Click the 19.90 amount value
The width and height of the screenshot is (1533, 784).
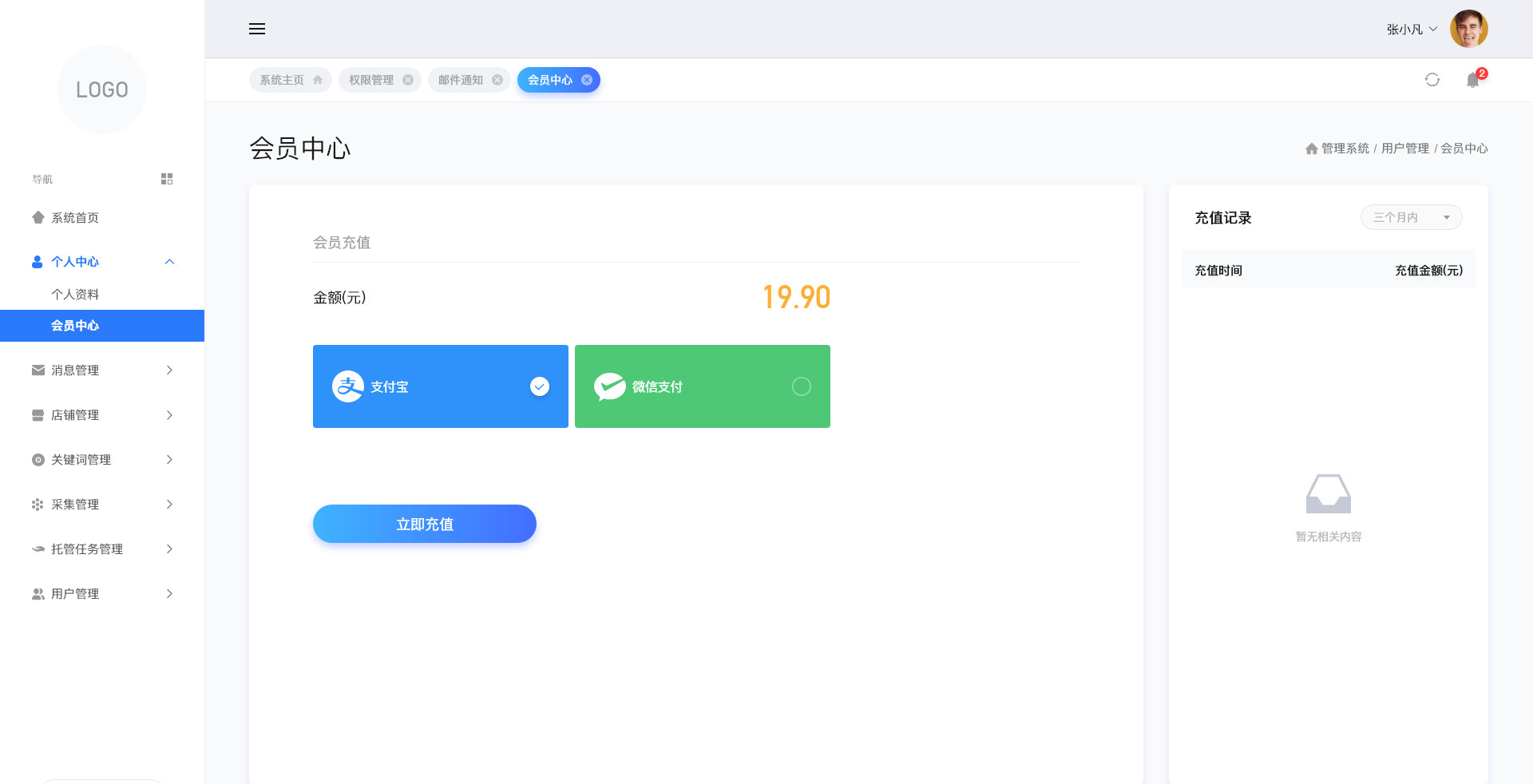click(796, 297)
